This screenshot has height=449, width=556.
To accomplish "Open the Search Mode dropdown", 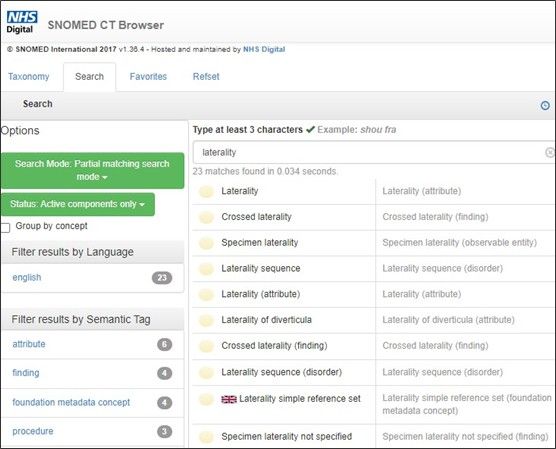I will (92, 170).
